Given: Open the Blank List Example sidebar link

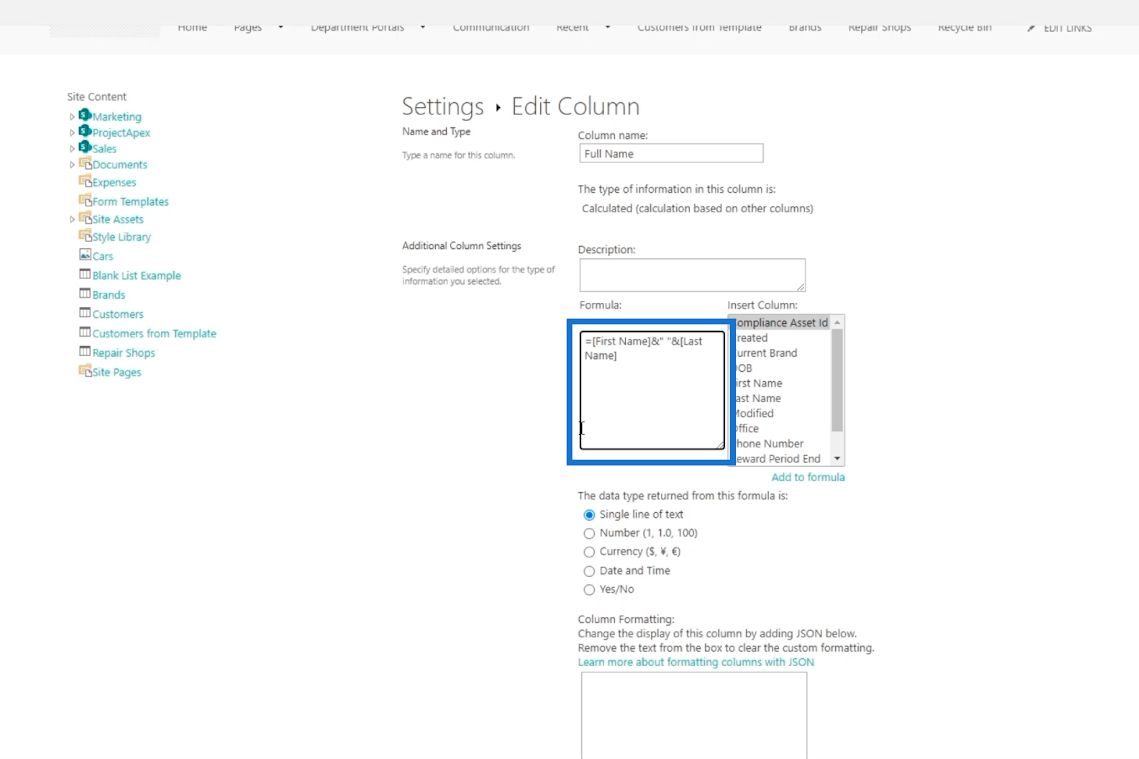Looking at the screenshot, I should [137, 276].
